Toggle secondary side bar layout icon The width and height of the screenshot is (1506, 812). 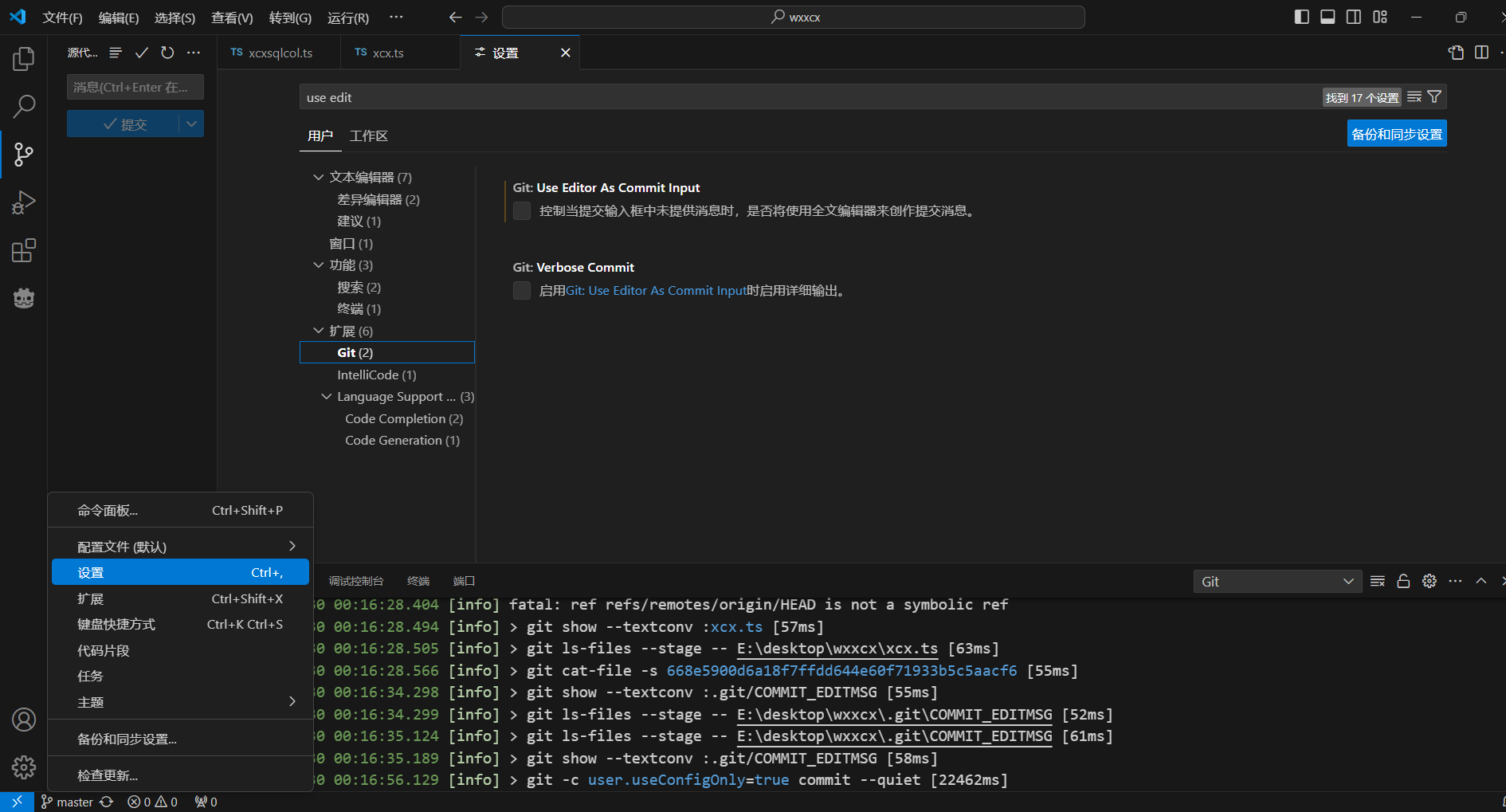[x=1354, y=17]
